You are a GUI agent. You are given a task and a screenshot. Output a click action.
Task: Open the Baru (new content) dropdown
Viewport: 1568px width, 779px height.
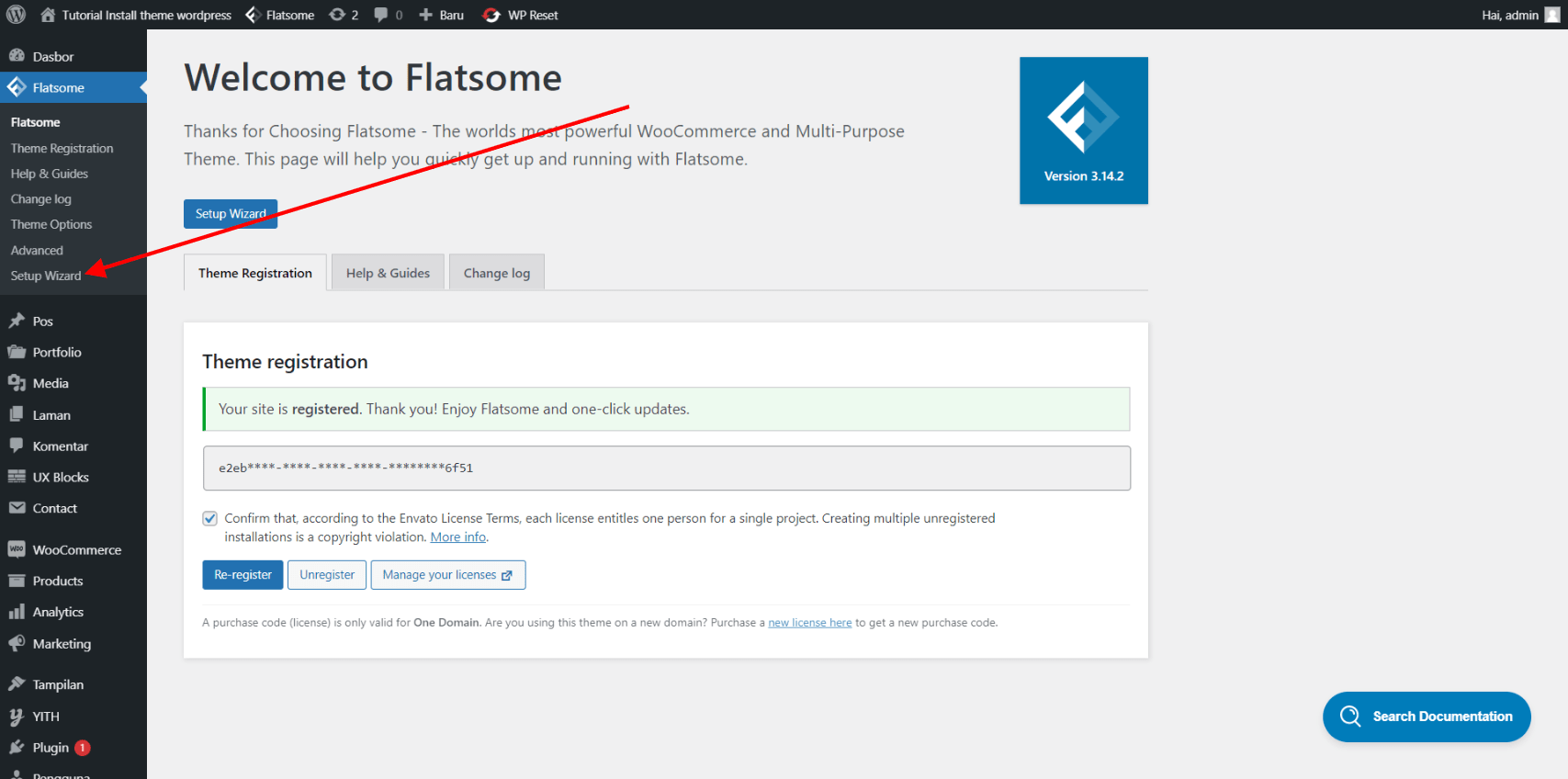[x=442, y=15]
